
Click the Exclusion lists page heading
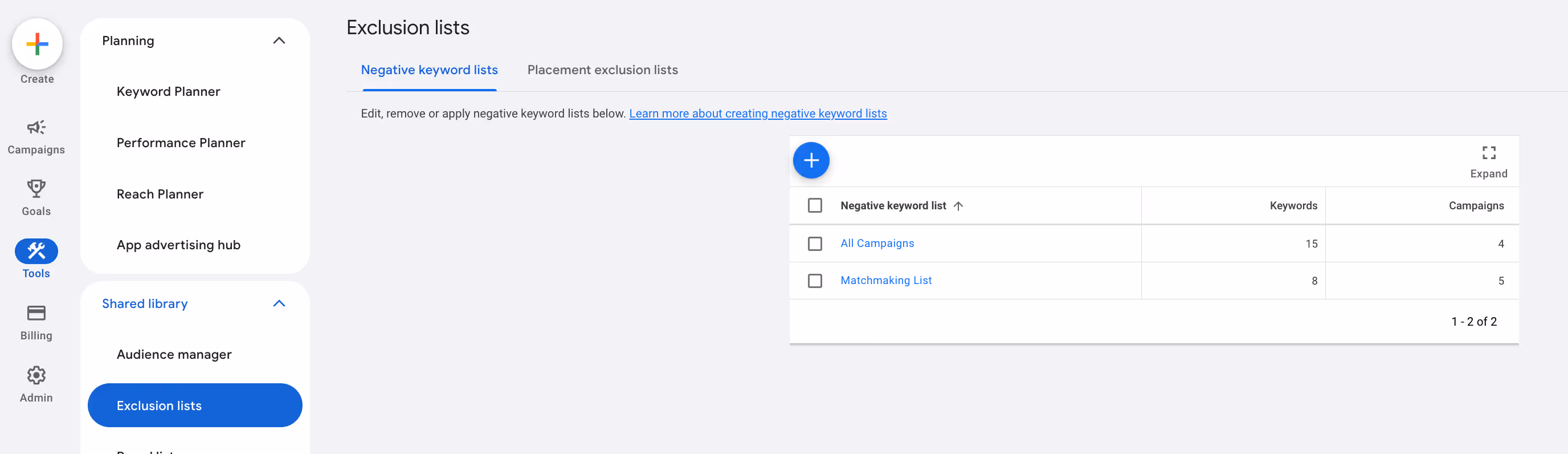tap(408, 27)
